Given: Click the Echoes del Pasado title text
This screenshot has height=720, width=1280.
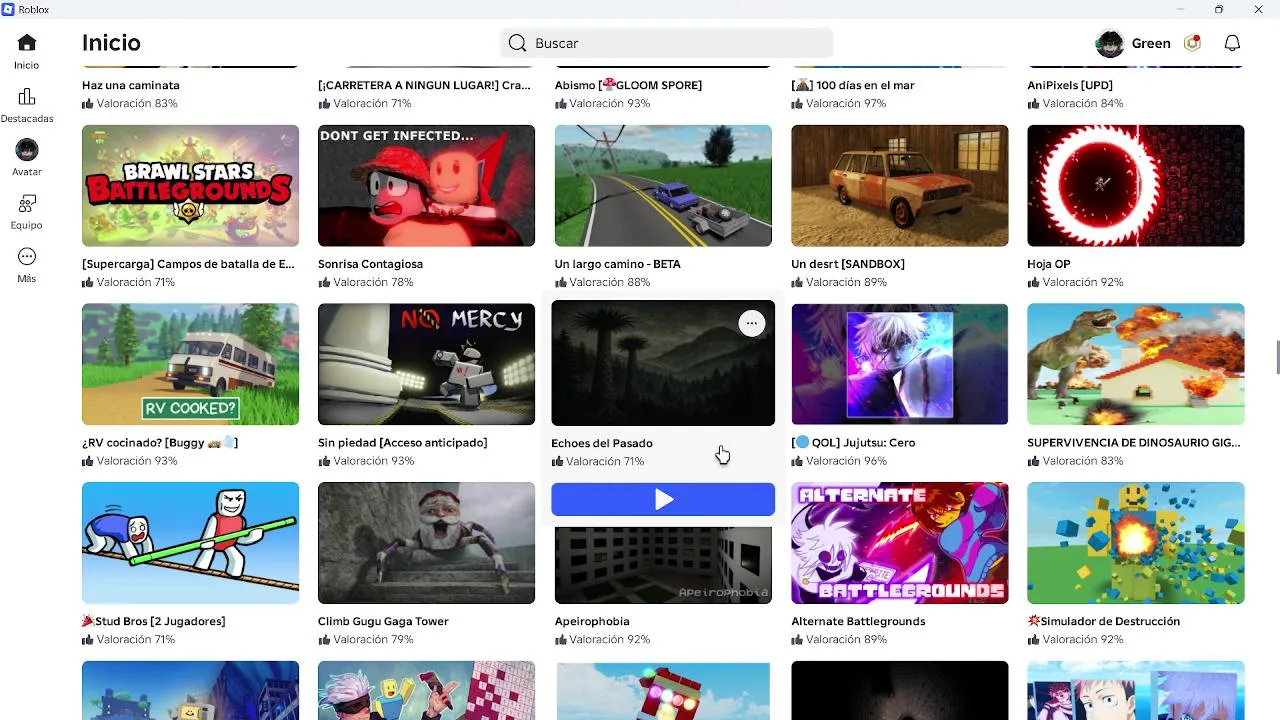Looking at the screenshot, I should click(x=602, y=443).
